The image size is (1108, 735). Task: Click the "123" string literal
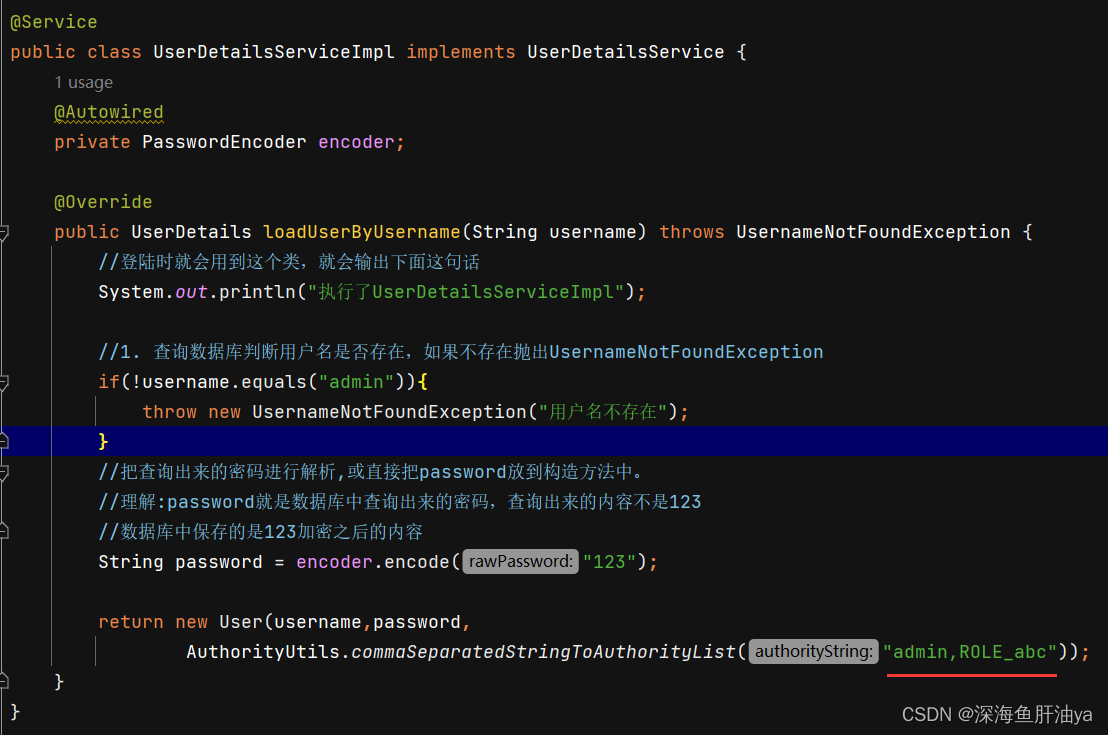609,561
